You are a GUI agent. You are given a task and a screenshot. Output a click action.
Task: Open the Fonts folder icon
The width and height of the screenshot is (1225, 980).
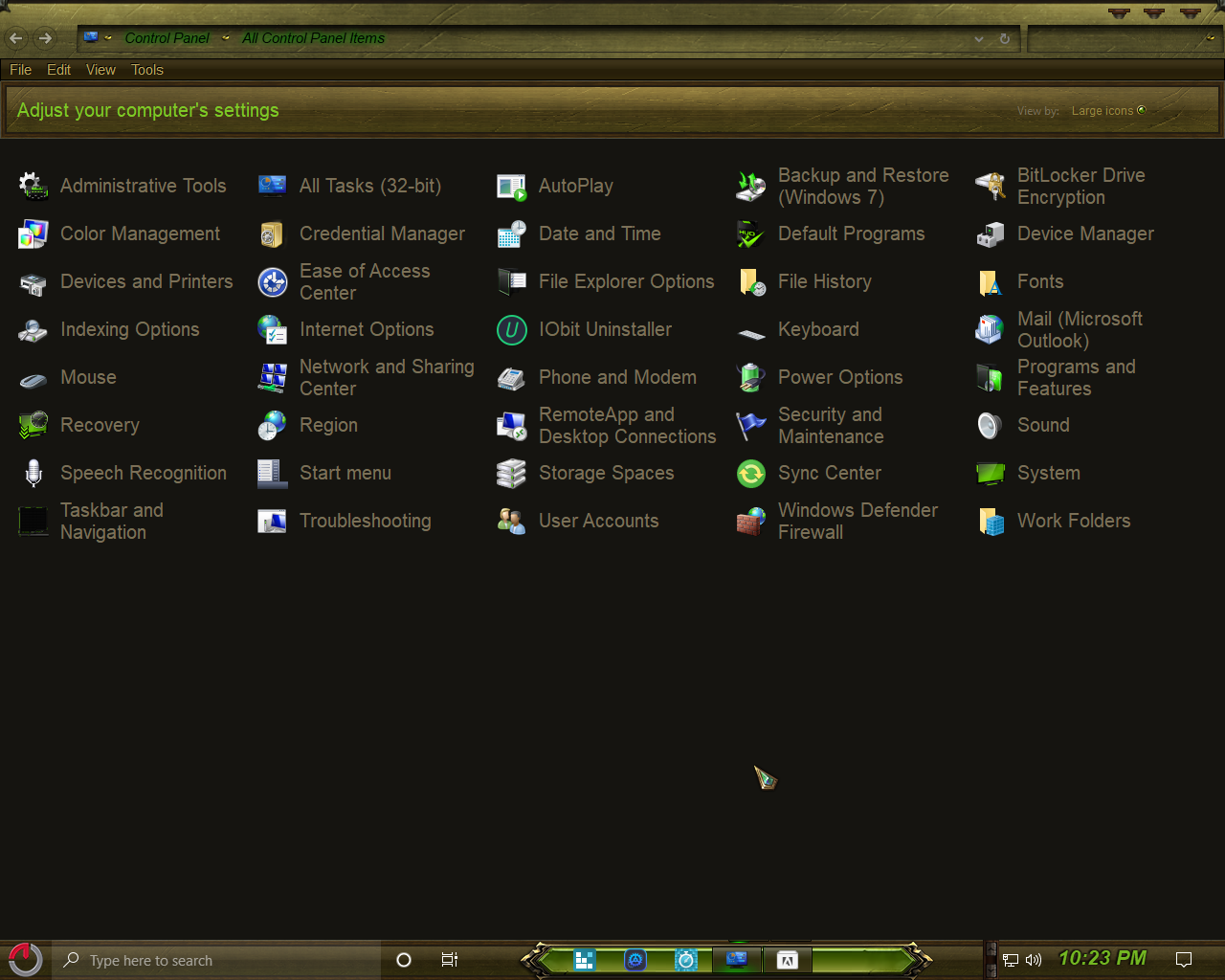tap(991, 281)
